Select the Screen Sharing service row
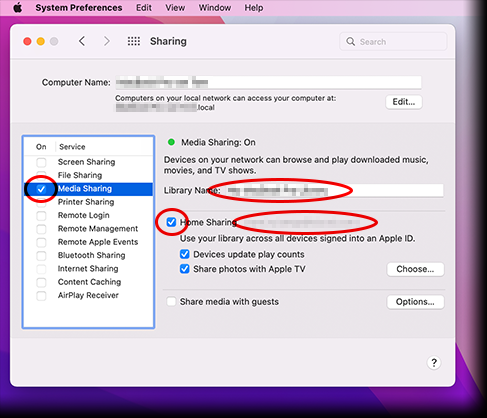 click(x=88, y=162)
